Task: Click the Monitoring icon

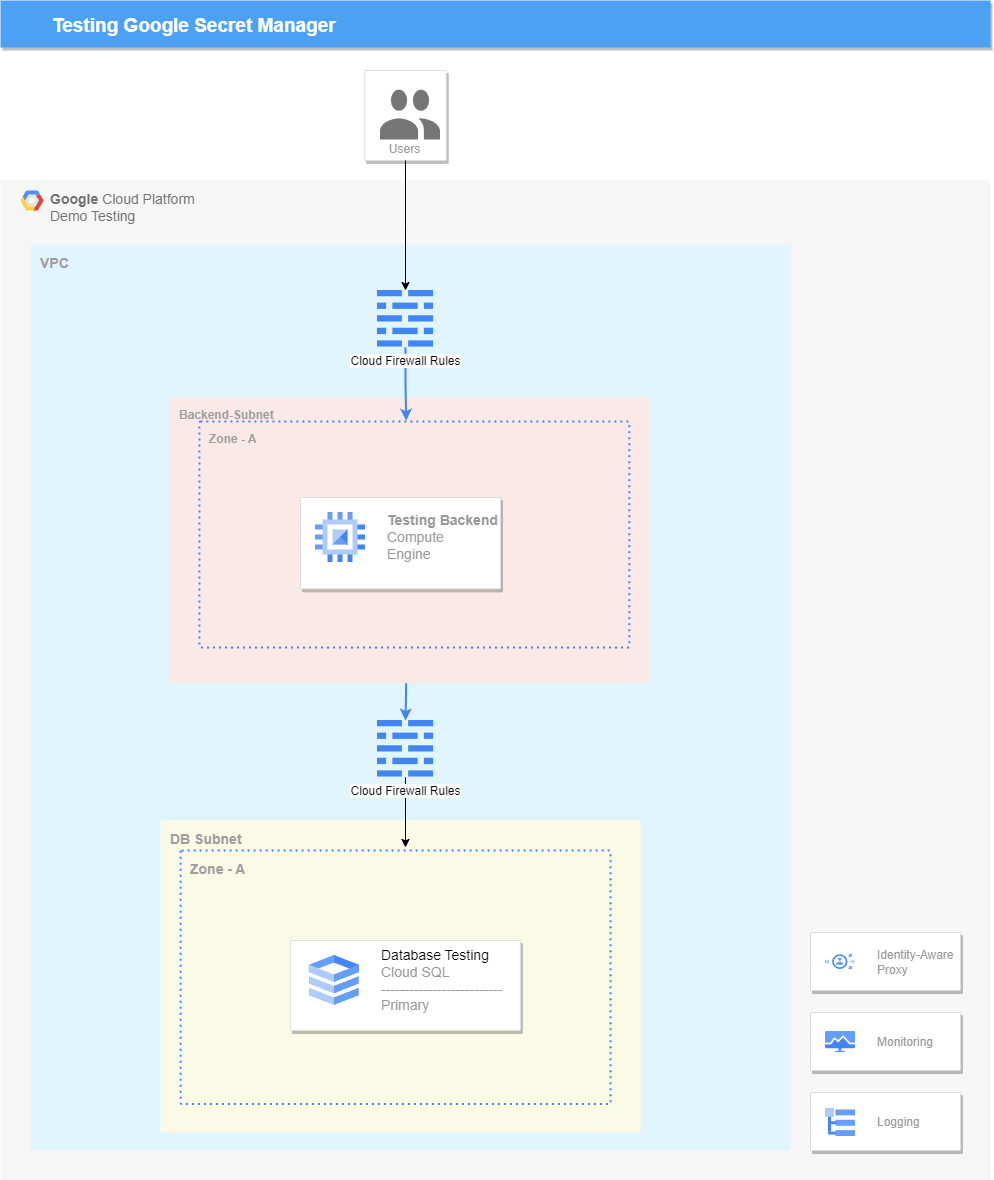Action: pos(838,1041)
